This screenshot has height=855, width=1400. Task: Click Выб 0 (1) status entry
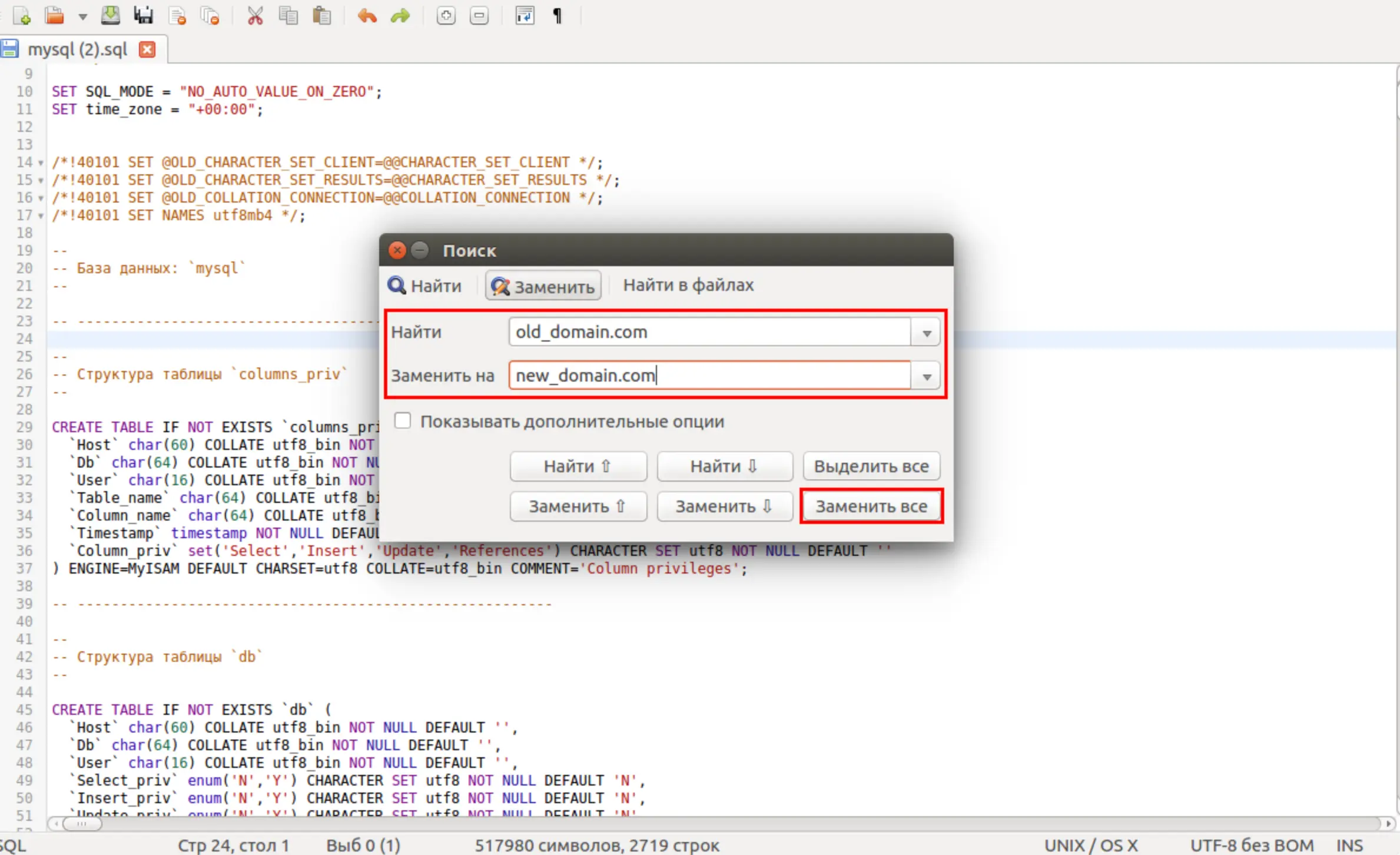[x=363, y=846]
